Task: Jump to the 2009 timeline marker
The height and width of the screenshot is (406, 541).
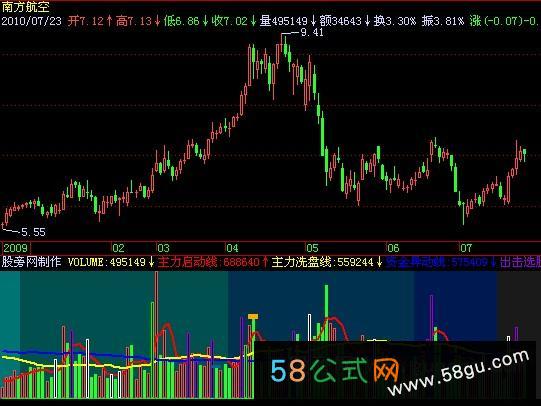Action: tap(16, 248)
